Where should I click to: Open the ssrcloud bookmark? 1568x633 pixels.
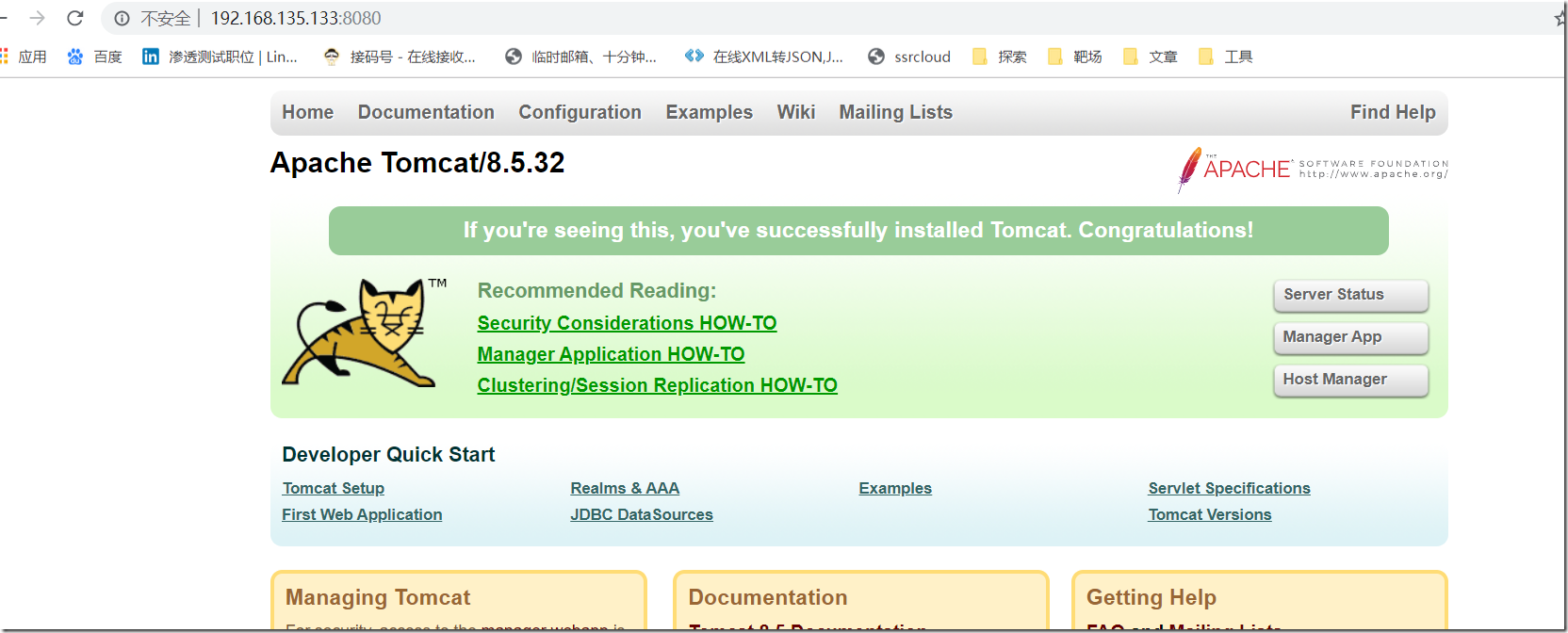click(909, 57)
